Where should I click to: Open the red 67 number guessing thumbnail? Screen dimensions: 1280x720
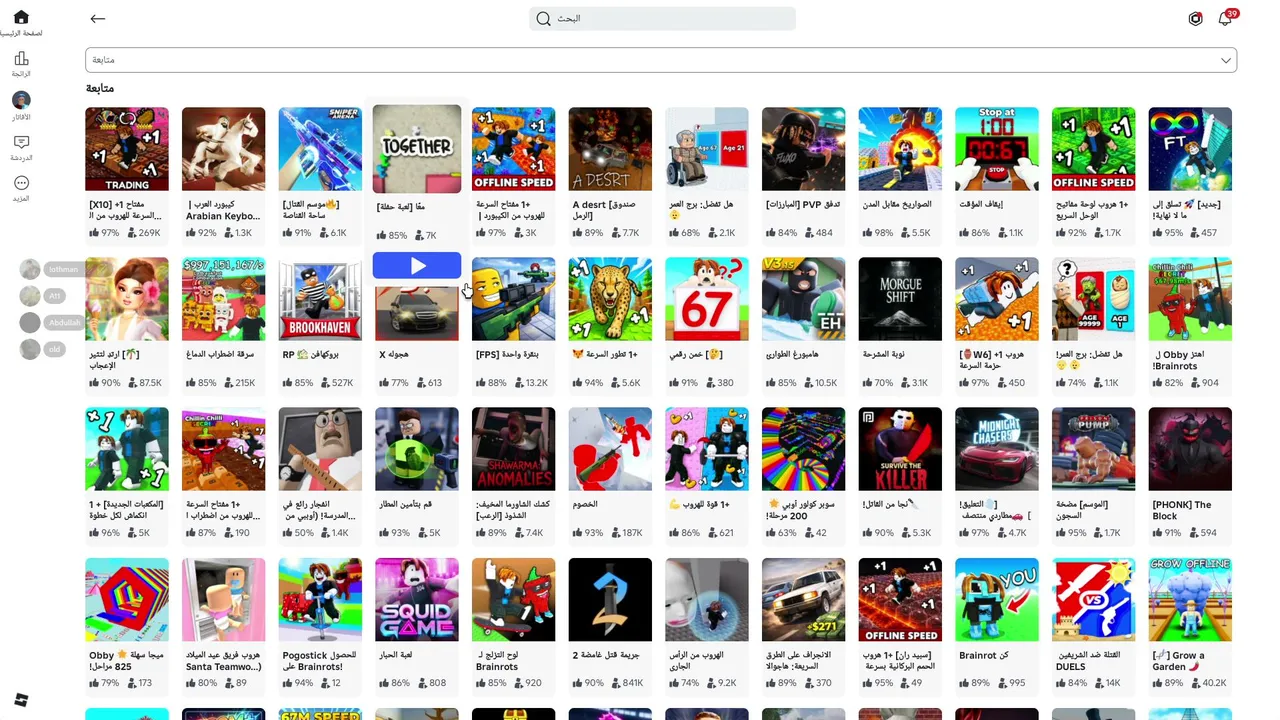[707, 299]
